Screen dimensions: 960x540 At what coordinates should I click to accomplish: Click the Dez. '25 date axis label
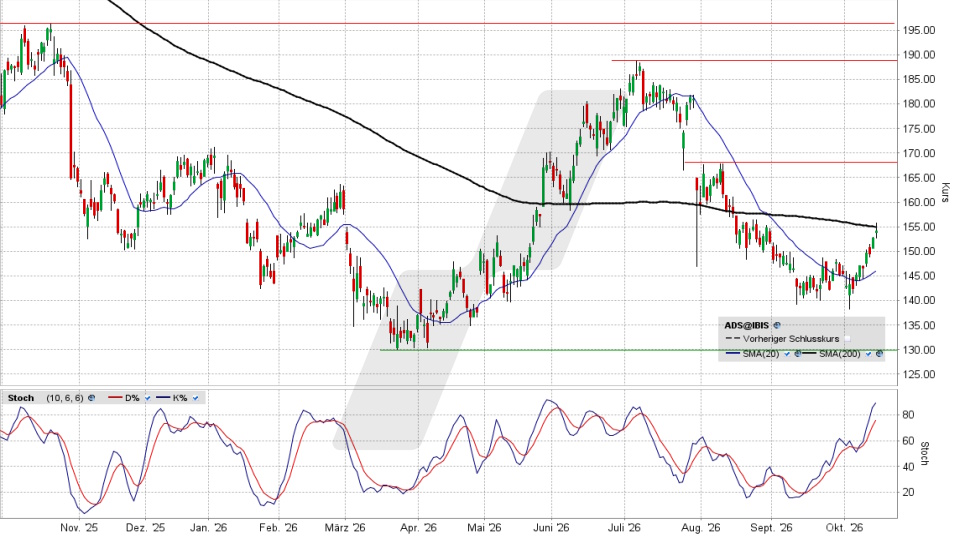click(x=145, y=528)
